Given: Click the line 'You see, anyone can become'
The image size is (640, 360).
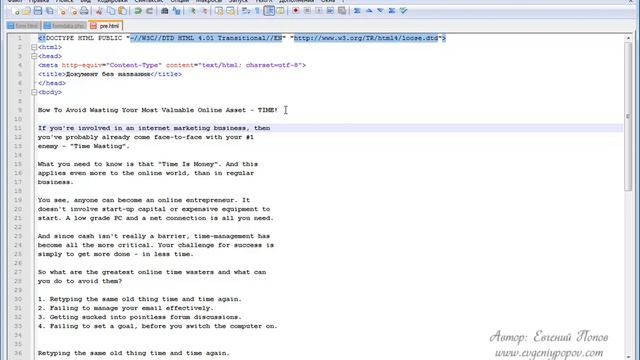Looking at the screenshot, I should pyautogui.click(x=144, y=200).
